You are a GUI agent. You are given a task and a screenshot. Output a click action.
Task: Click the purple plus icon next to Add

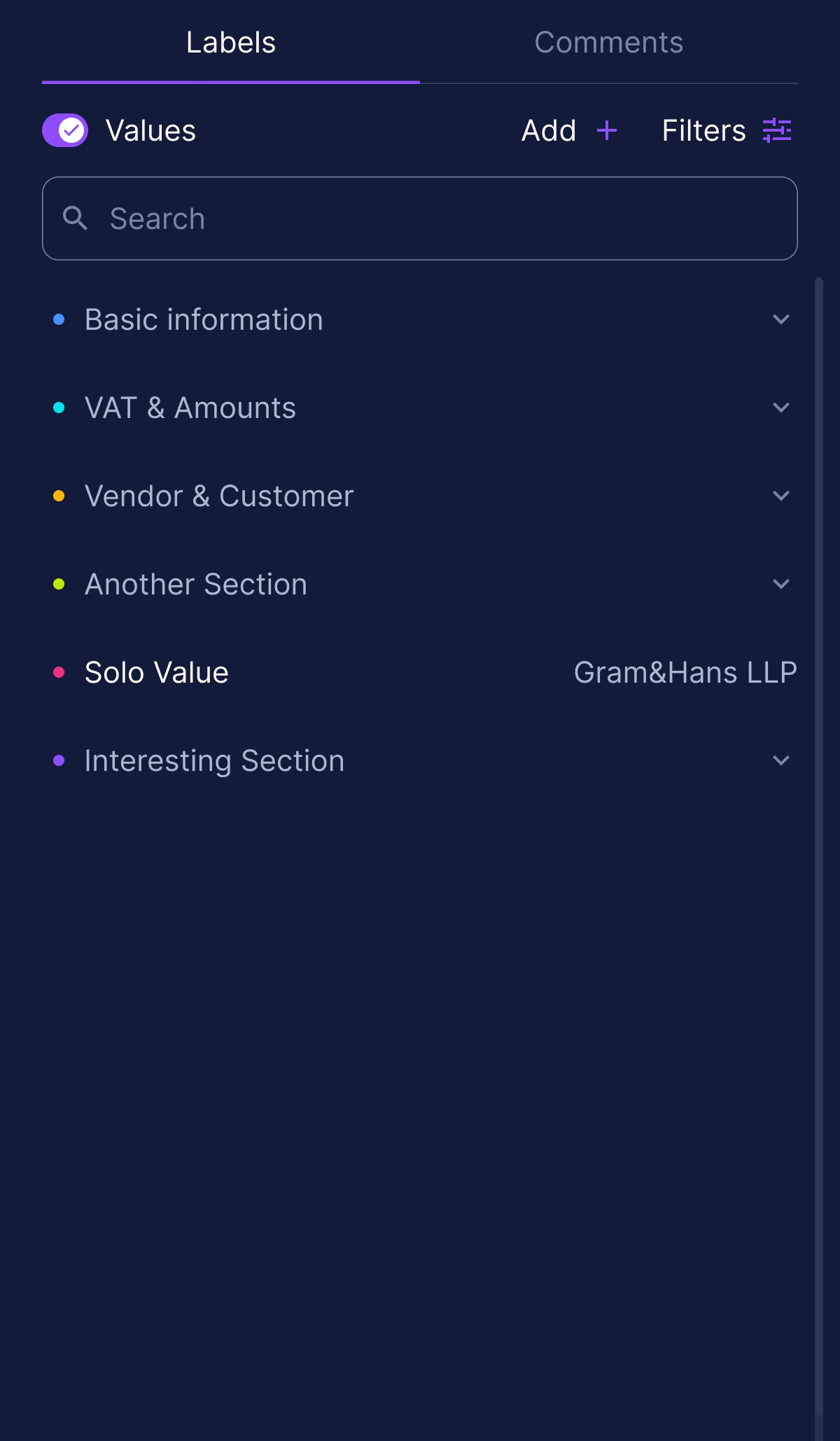click(606, 130)
